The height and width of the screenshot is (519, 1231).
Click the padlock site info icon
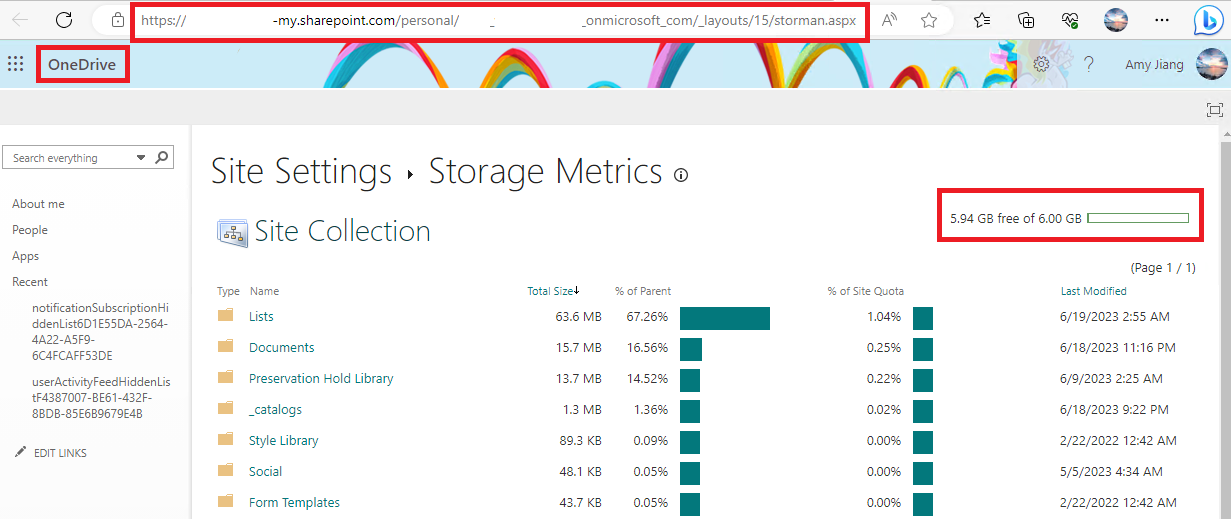(x=118, y=19)
